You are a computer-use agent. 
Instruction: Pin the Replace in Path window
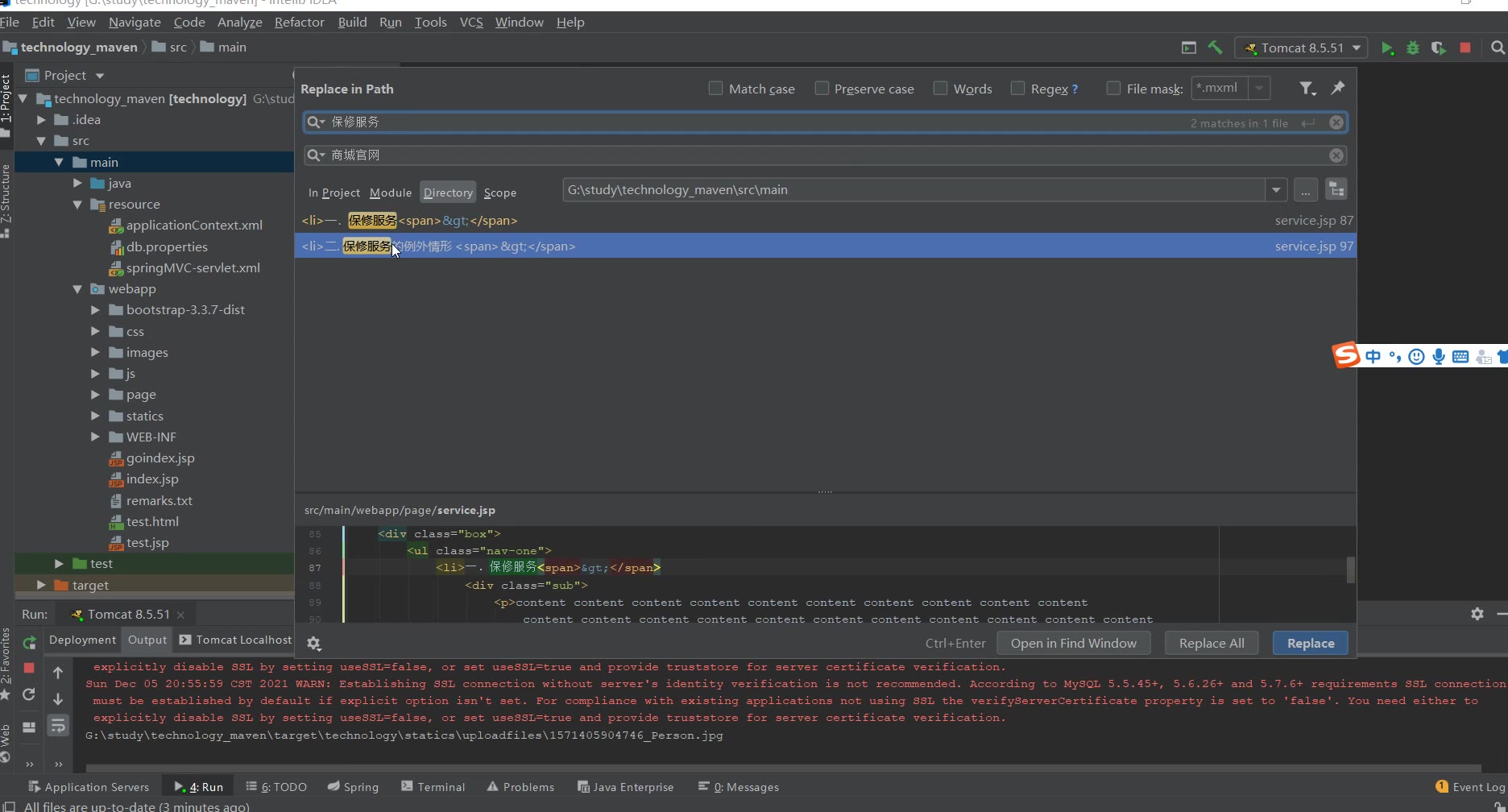(1338, 88)
